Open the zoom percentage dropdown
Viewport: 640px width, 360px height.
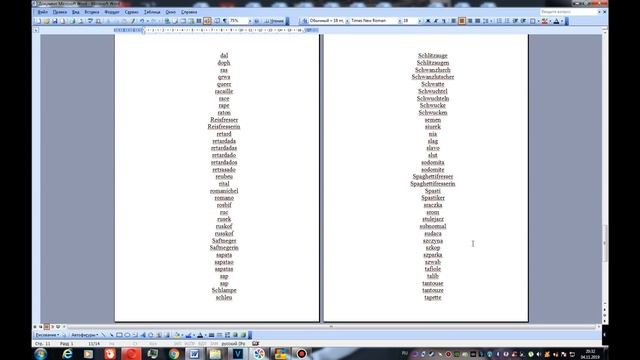pos(250,21)
